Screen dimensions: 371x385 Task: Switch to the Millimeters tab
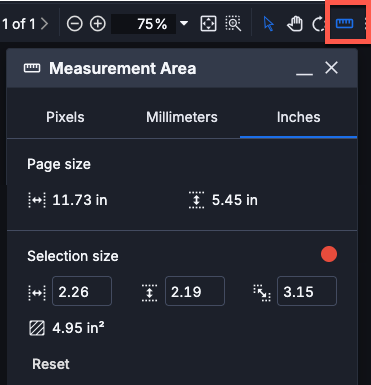pos(182,117)
